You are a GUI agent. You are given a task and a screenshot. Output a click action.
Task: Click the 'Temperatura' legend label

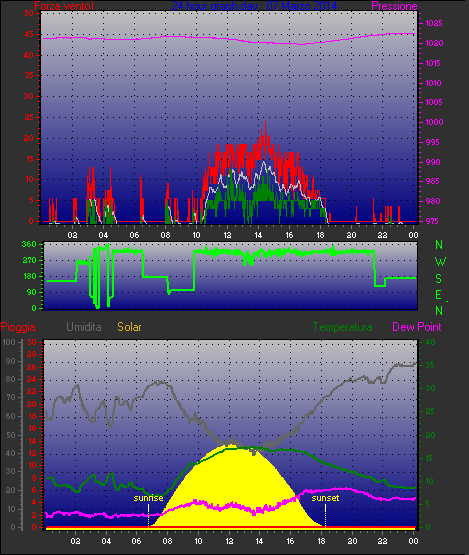point(342,327)
